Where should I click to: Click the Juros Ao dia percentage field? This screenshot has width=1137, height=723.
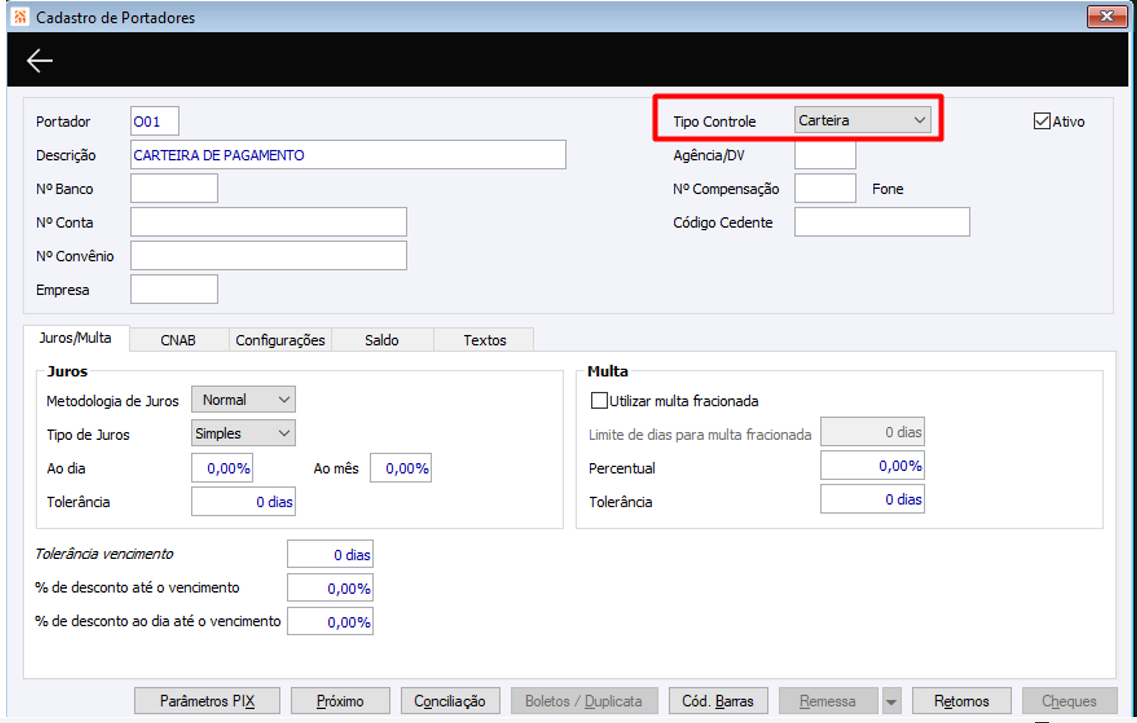pos(222,468)
